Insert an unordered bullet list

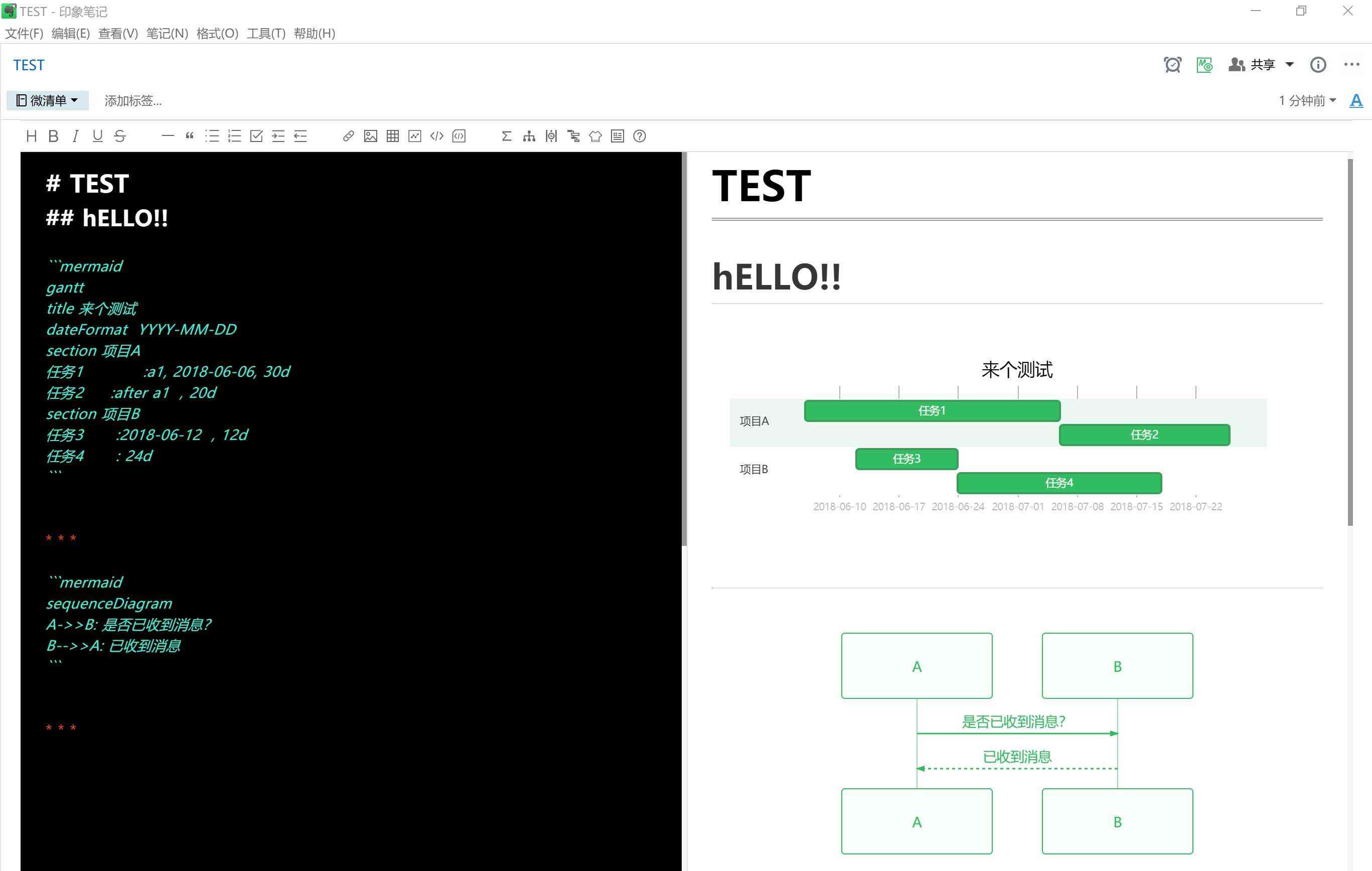(212, 136)
